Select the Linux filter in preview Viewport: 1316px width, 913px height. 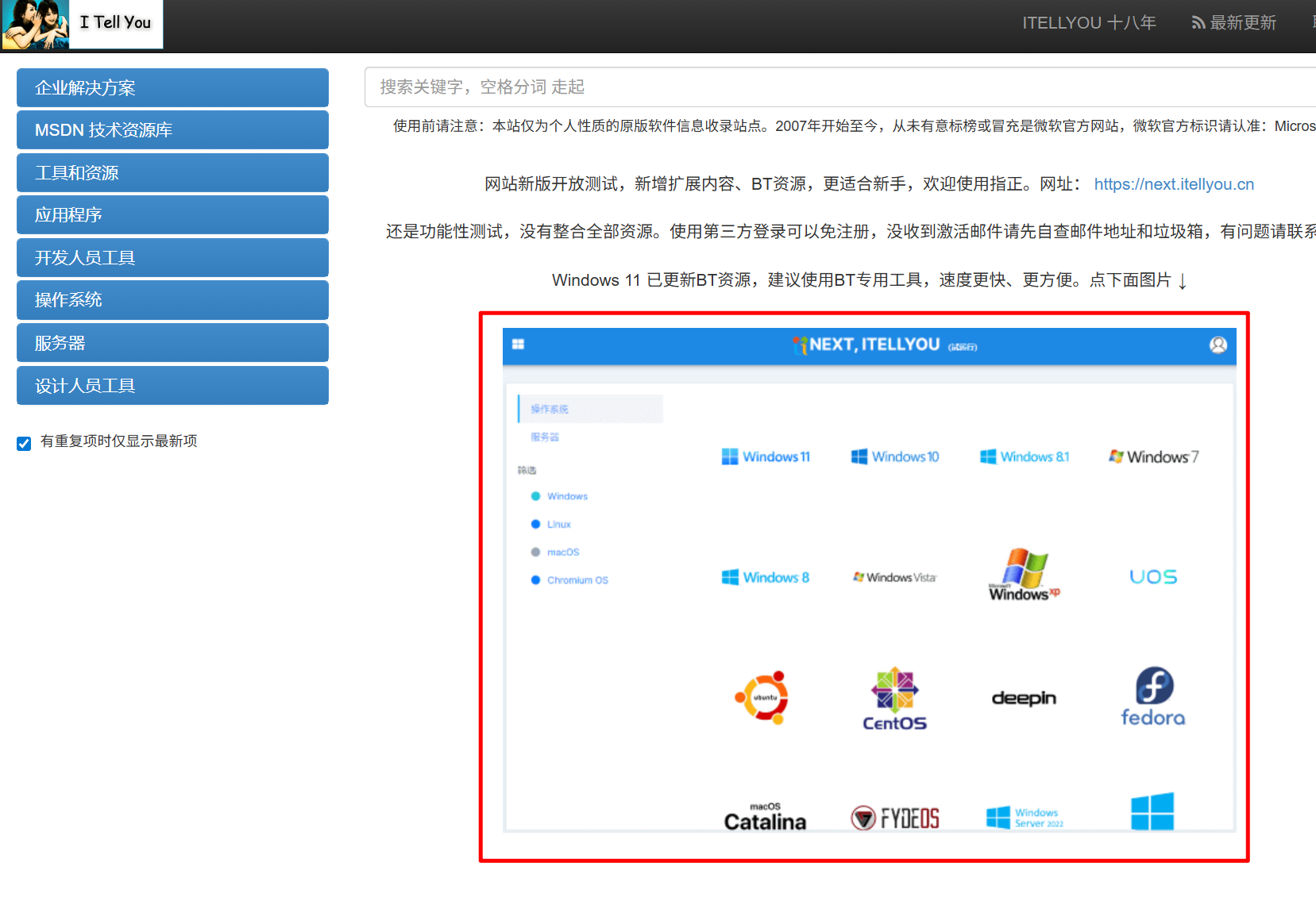(551, 524)
